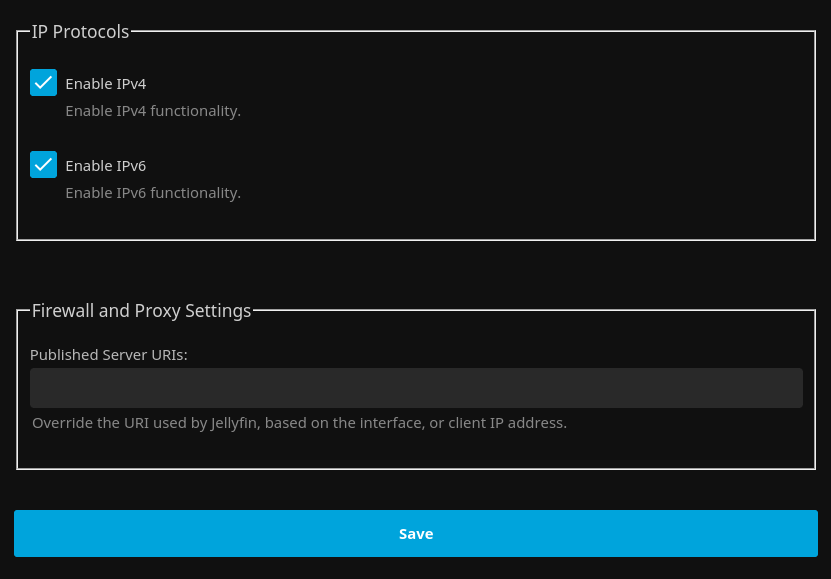Image resolution: width=831 pixels, height=579 pixels.
Task: Click the word "Firewall" in the section title
Action: [x=63, y=311]
